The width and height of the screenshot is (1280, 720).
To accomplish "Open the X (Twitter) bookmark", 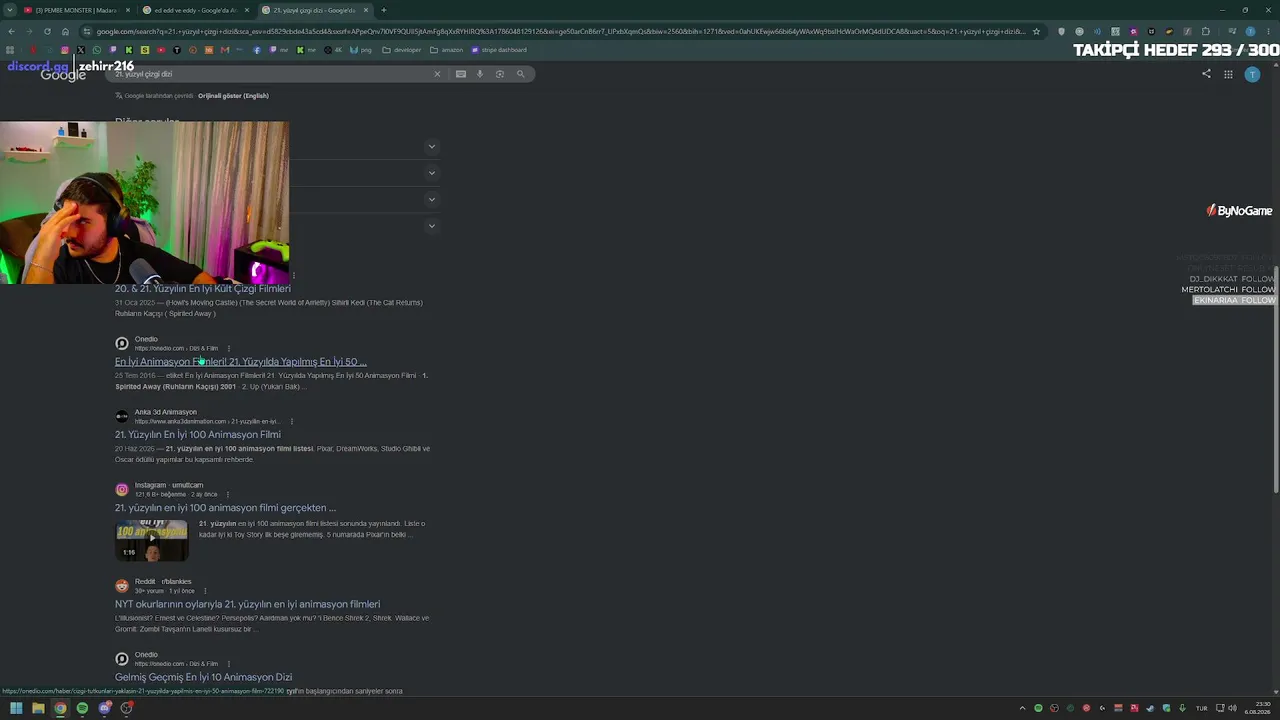I will coord(81,50).
